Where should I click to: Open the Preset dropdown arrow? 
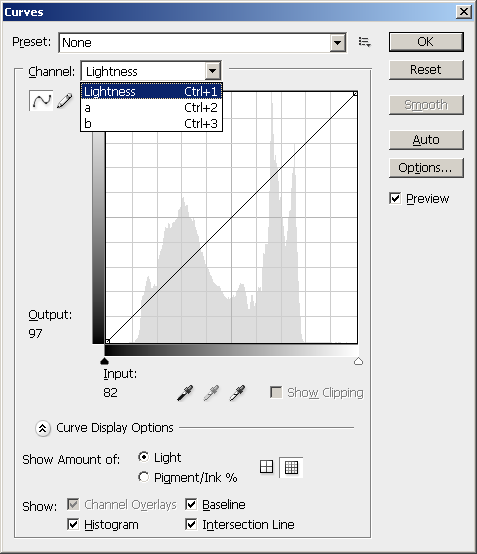[338, 43]
